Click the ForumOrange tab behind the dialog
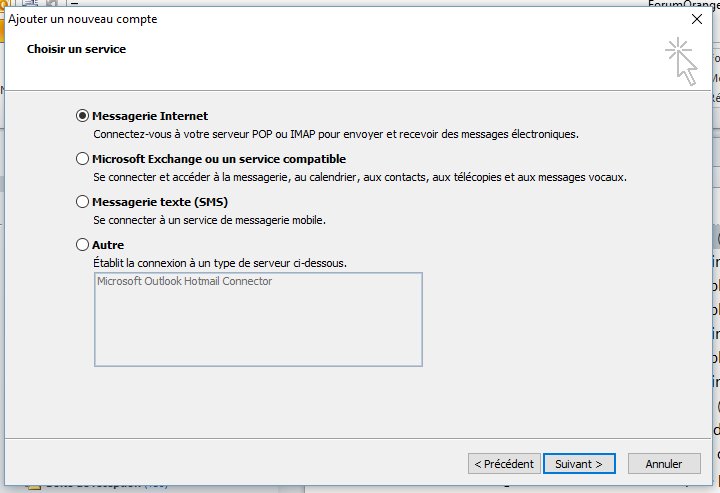720x493 pixels. [683, 4]
